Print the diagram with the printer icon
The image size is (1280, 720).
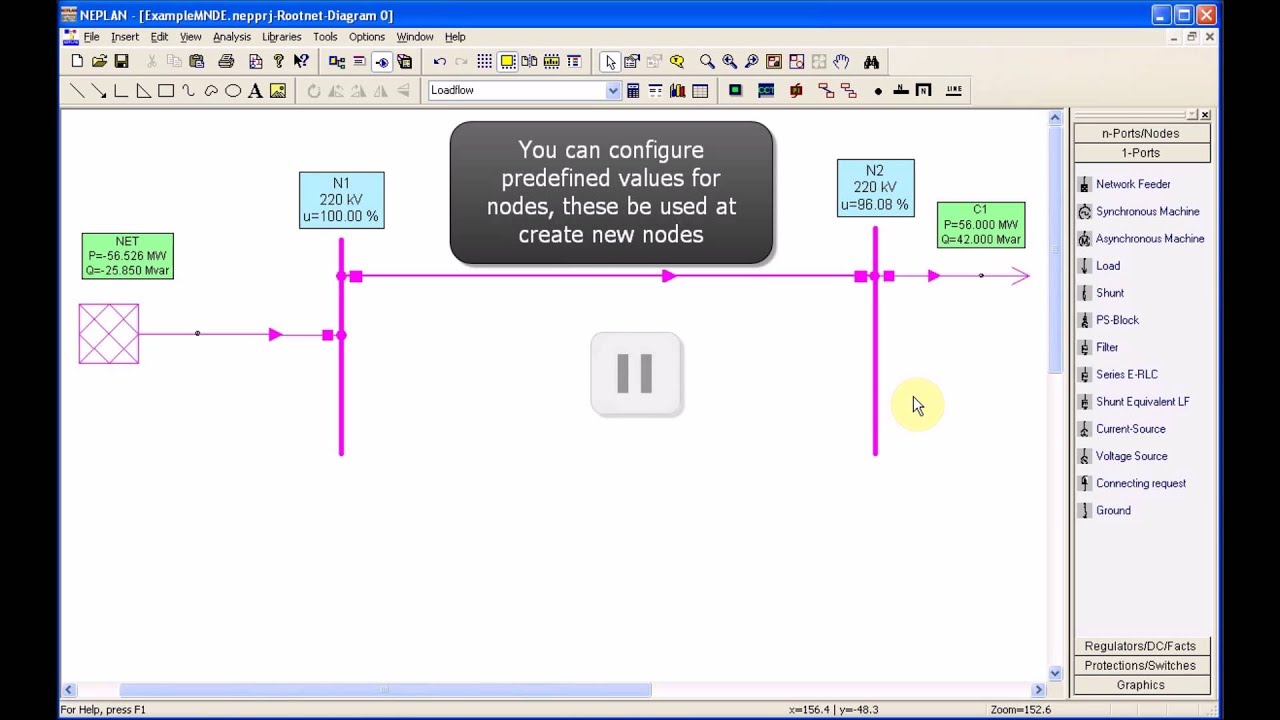click(x=226, y=62)
